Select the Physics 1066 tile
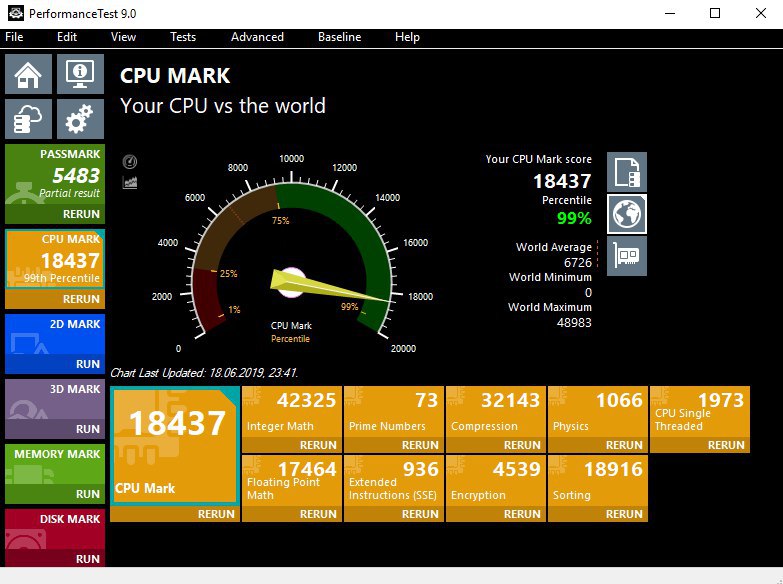The width and height of the screenshot is (783, 584). coord(598,412)
